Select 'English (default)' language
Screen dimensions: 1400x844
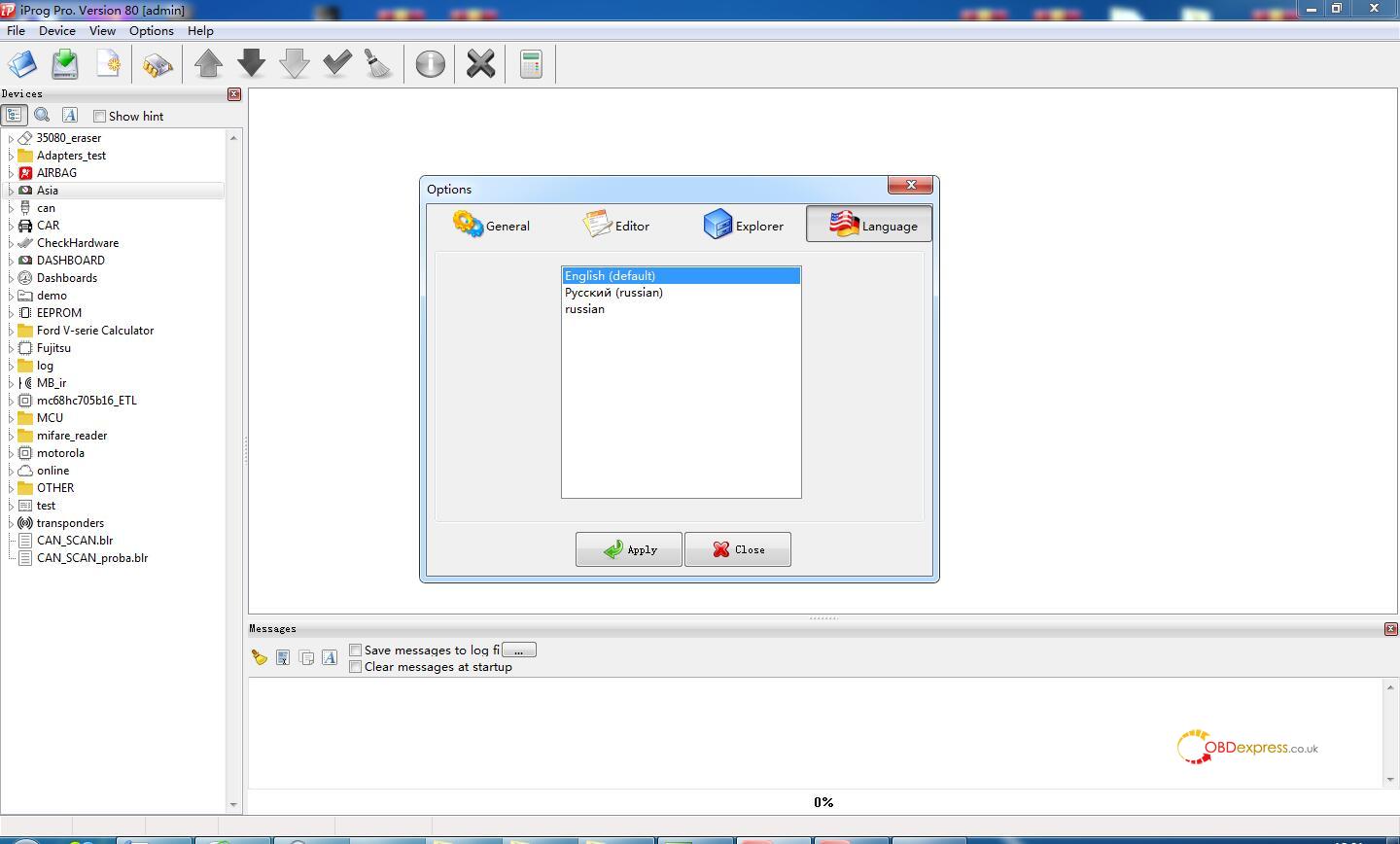[x=681, y=276]
